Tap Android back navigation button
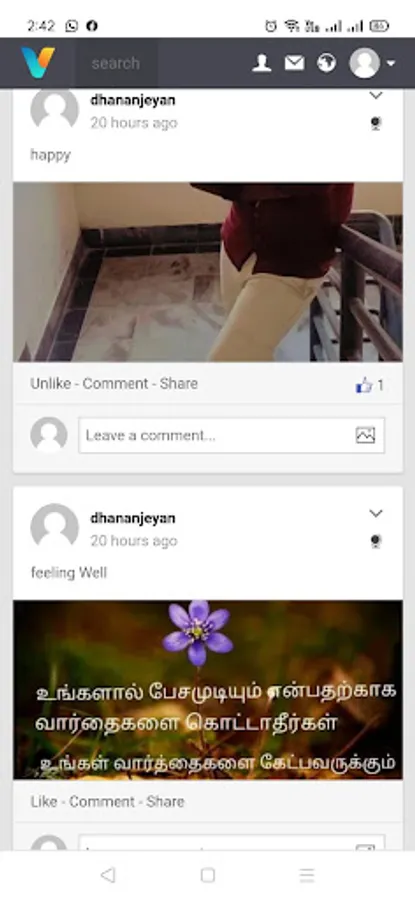415x900 pixels. click(x=107, y=875)
